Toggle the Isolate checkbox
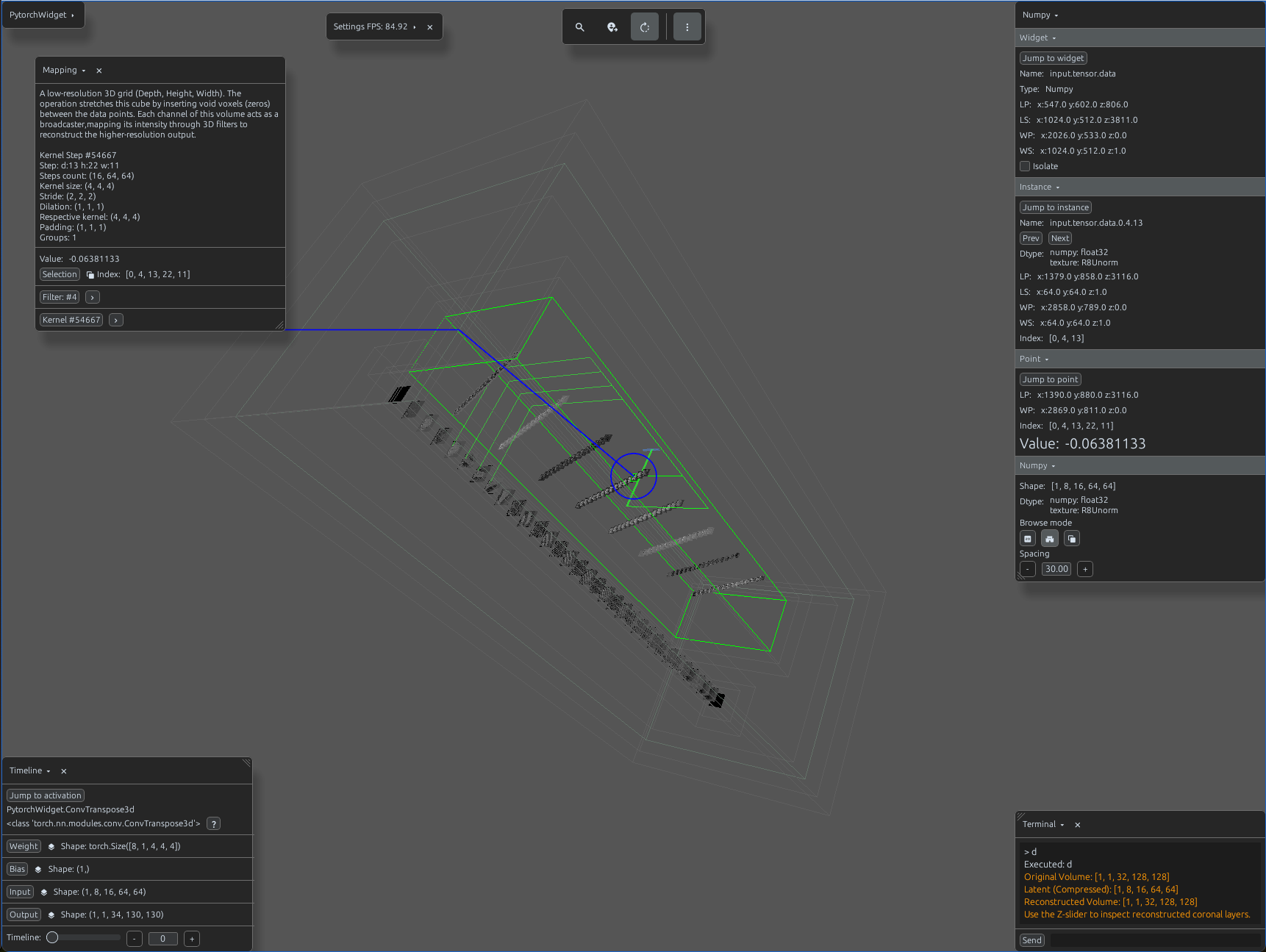 (1025, 166)
